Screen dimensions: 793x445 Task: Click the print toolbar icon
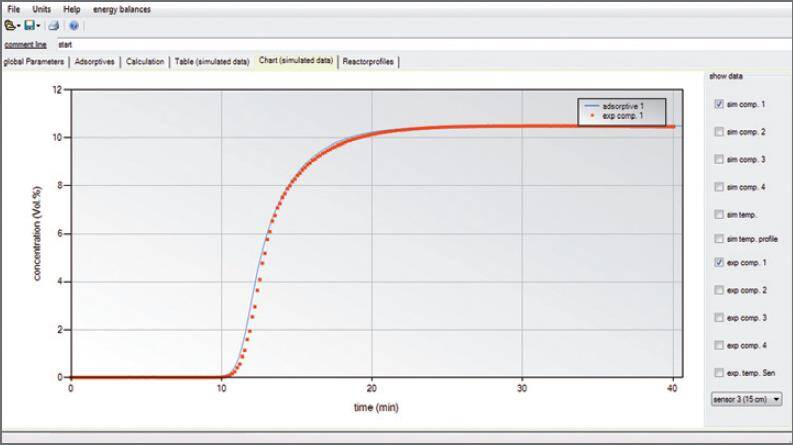(x=55, y=25)
